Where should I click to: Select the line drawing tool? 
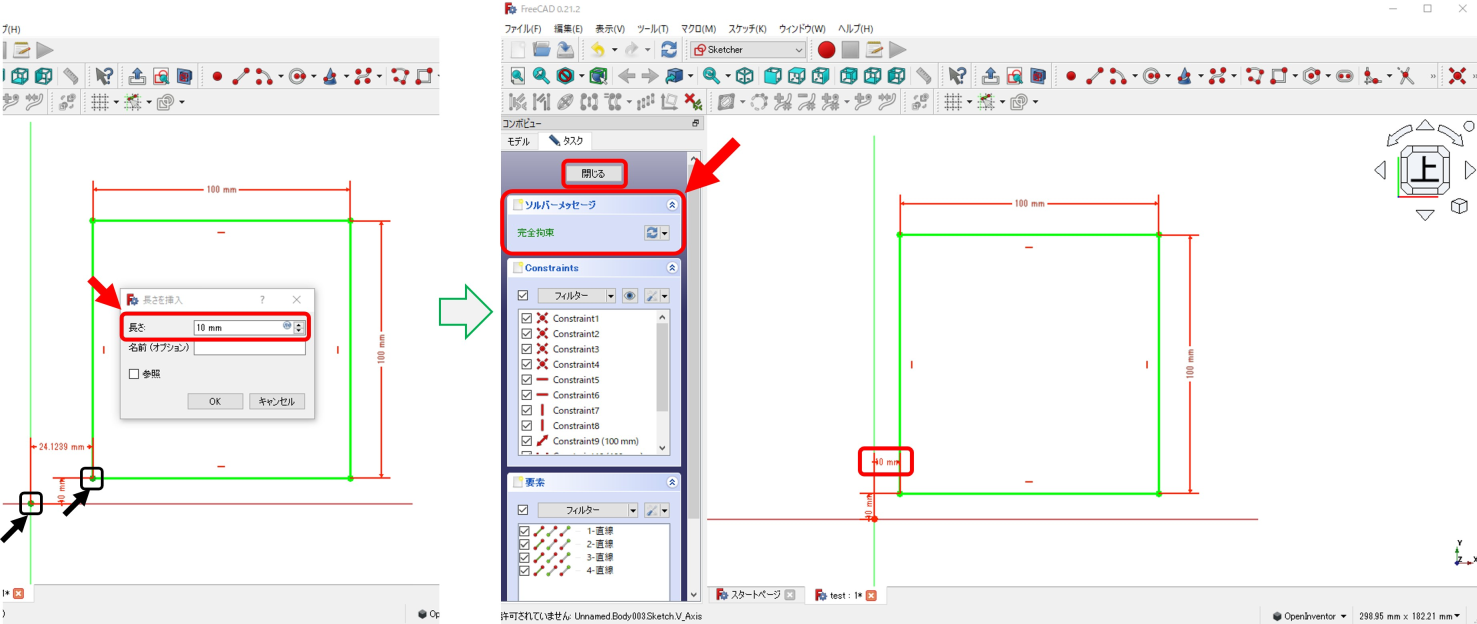1094,76
